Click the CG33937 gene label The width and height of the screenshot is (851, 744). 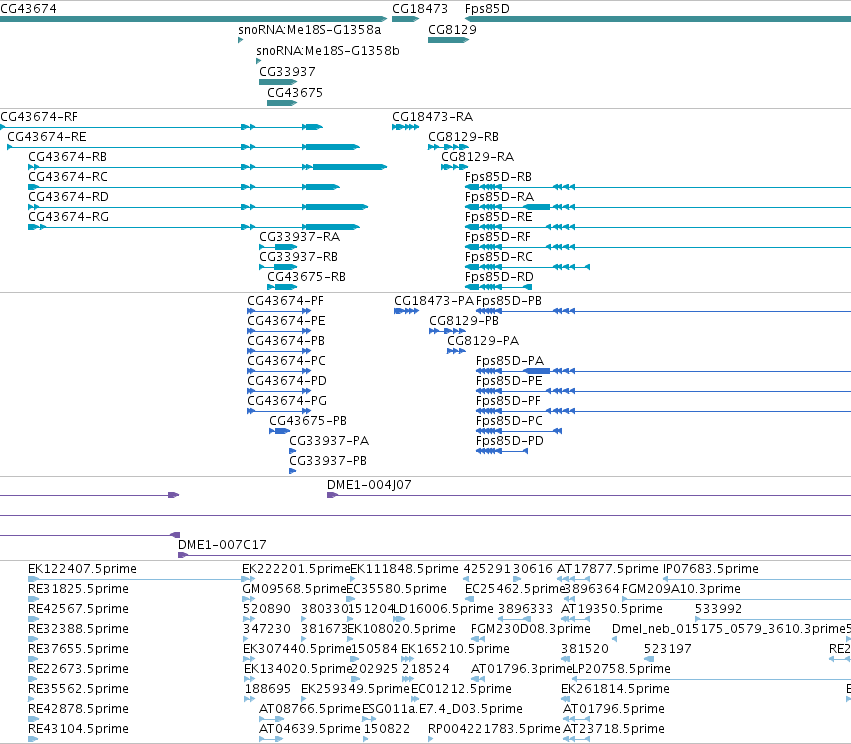(287, 72)
